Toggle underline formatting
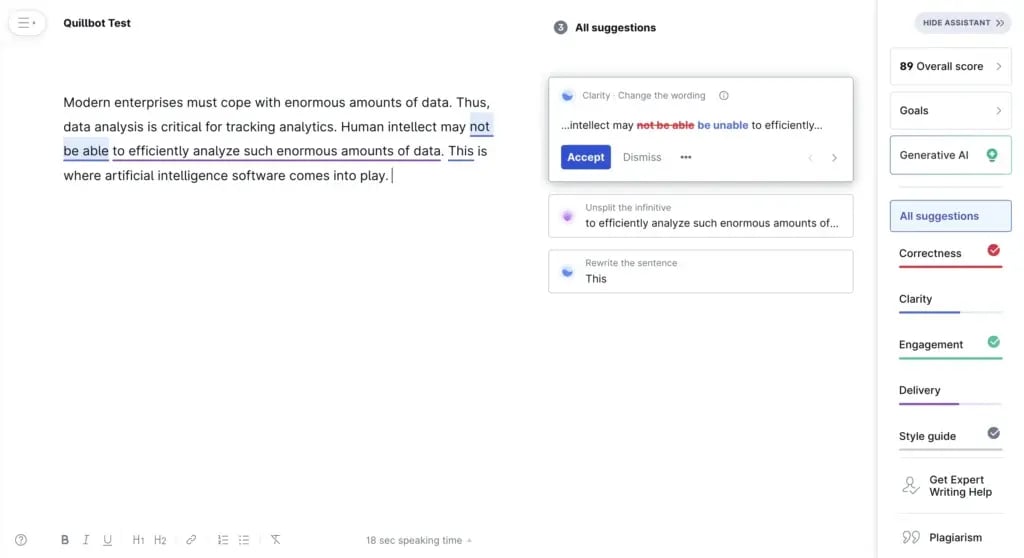The width and height of the screenshot is (1024, 558). (107, 540)
